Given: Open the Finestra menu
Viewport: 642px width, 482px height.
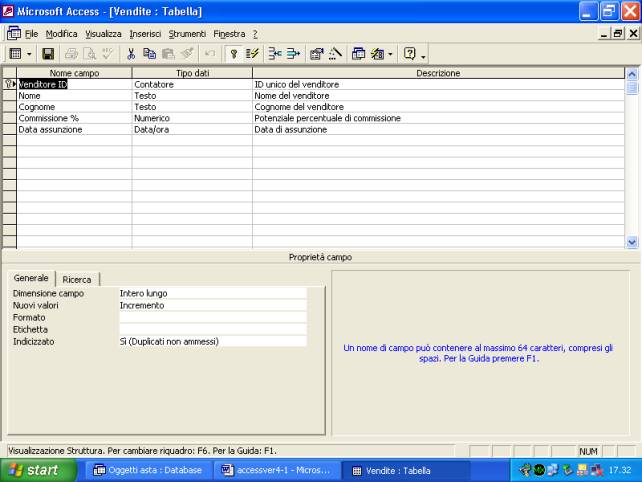Looking at the screenshot, I should (229, 34).
